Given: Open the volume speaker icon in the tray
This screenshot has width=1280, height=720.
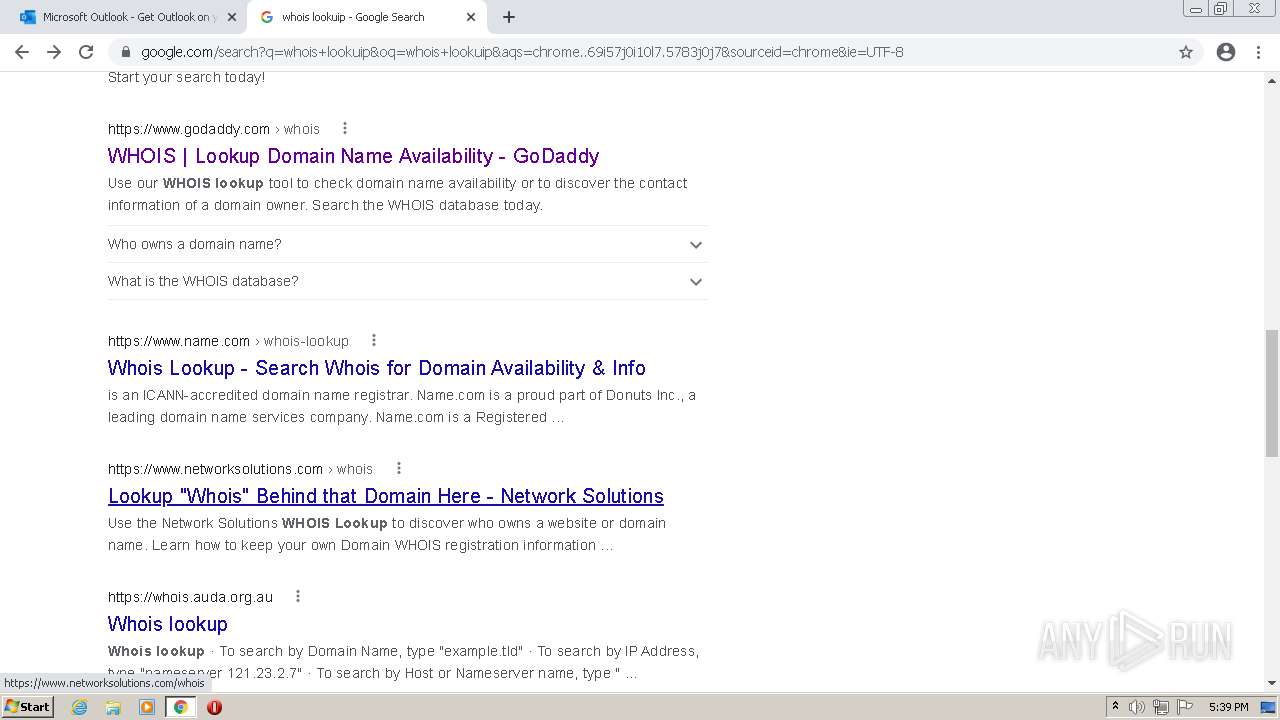Looking at the screenshot, I should 1137,707.
